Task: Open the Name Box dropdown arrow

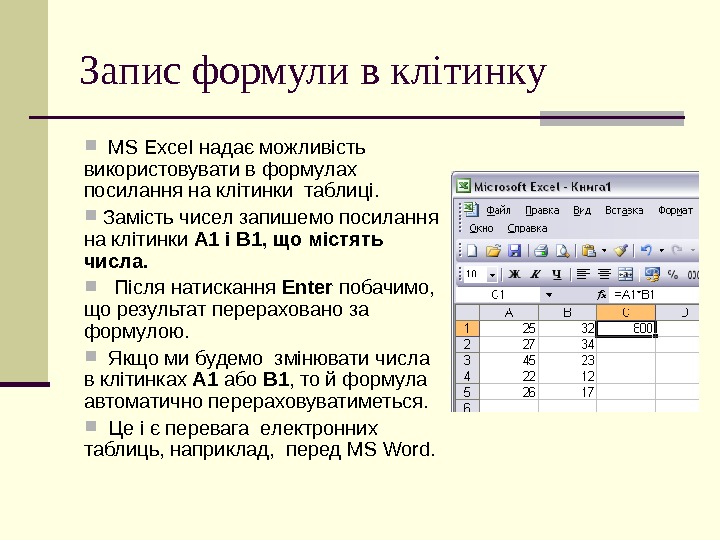Action: point(549,295)
